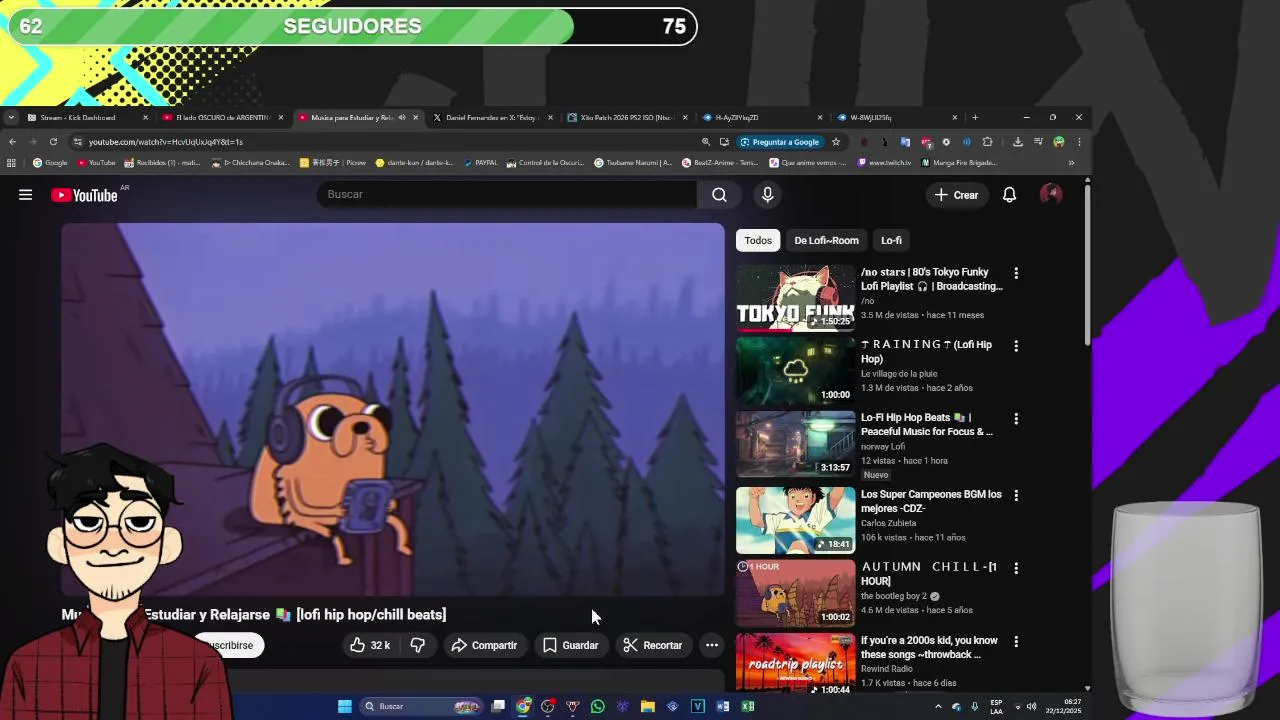Go to the YouTube home logo

click(84, 195)
